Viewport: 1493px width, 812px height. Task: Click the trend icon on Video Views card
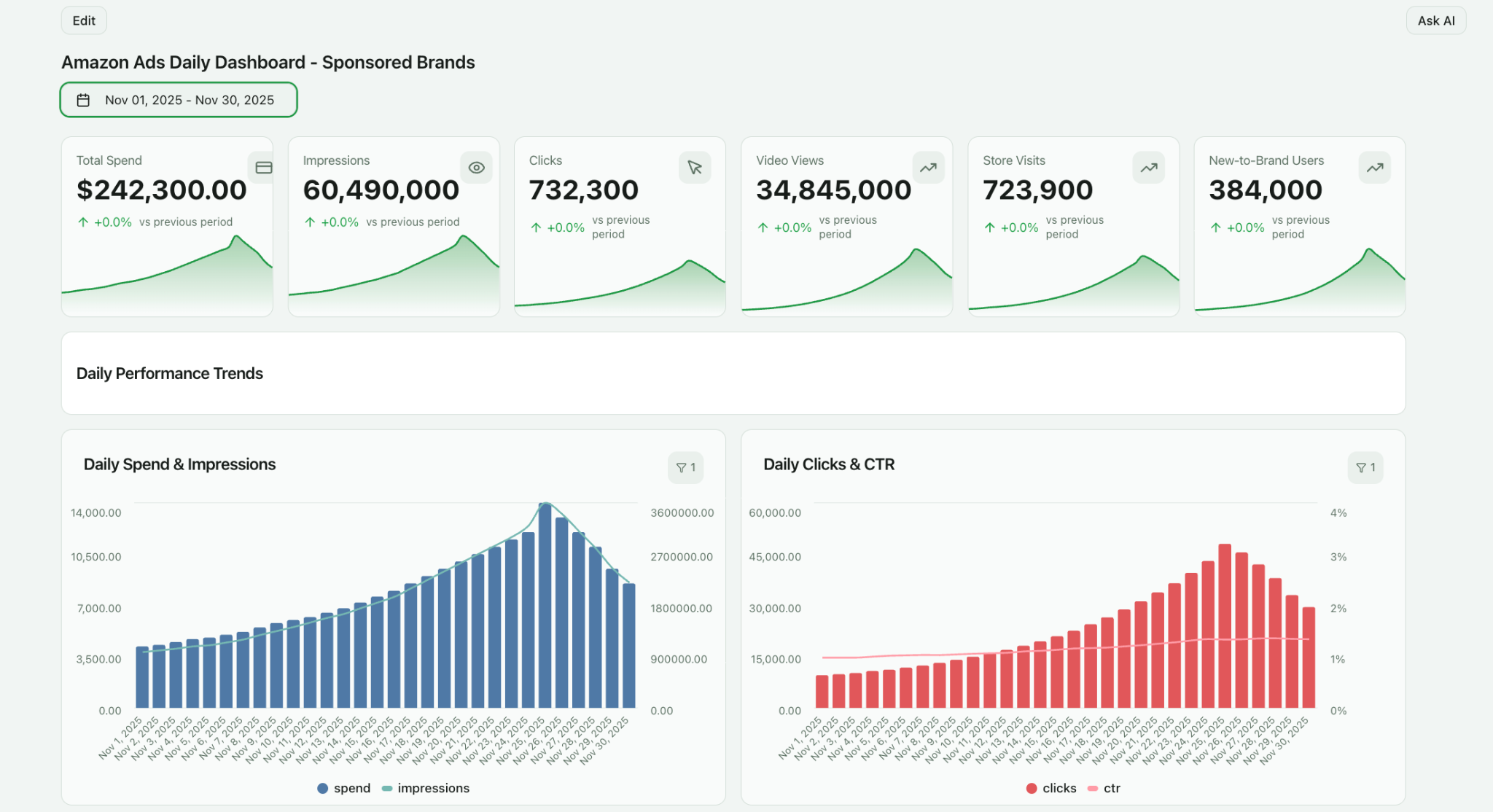(927, 167)
